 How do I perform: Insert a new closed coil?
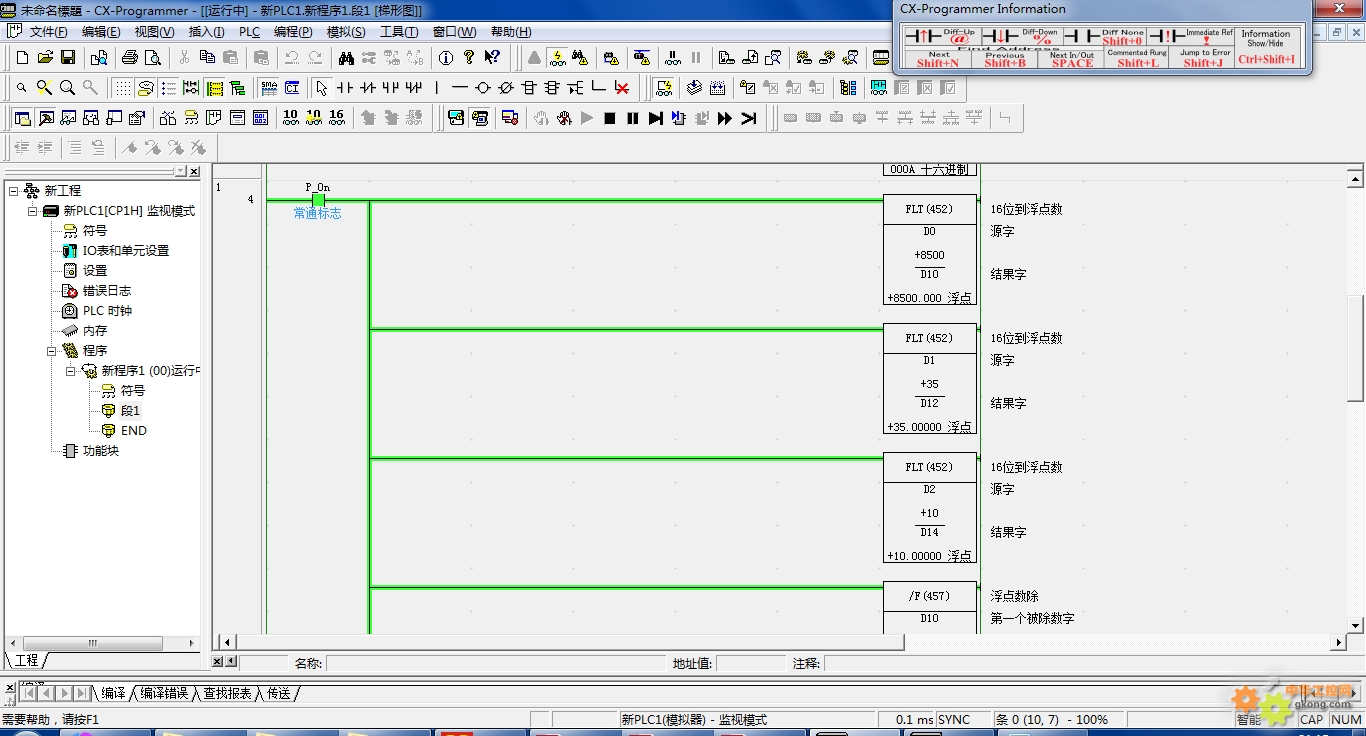[505, 88]
